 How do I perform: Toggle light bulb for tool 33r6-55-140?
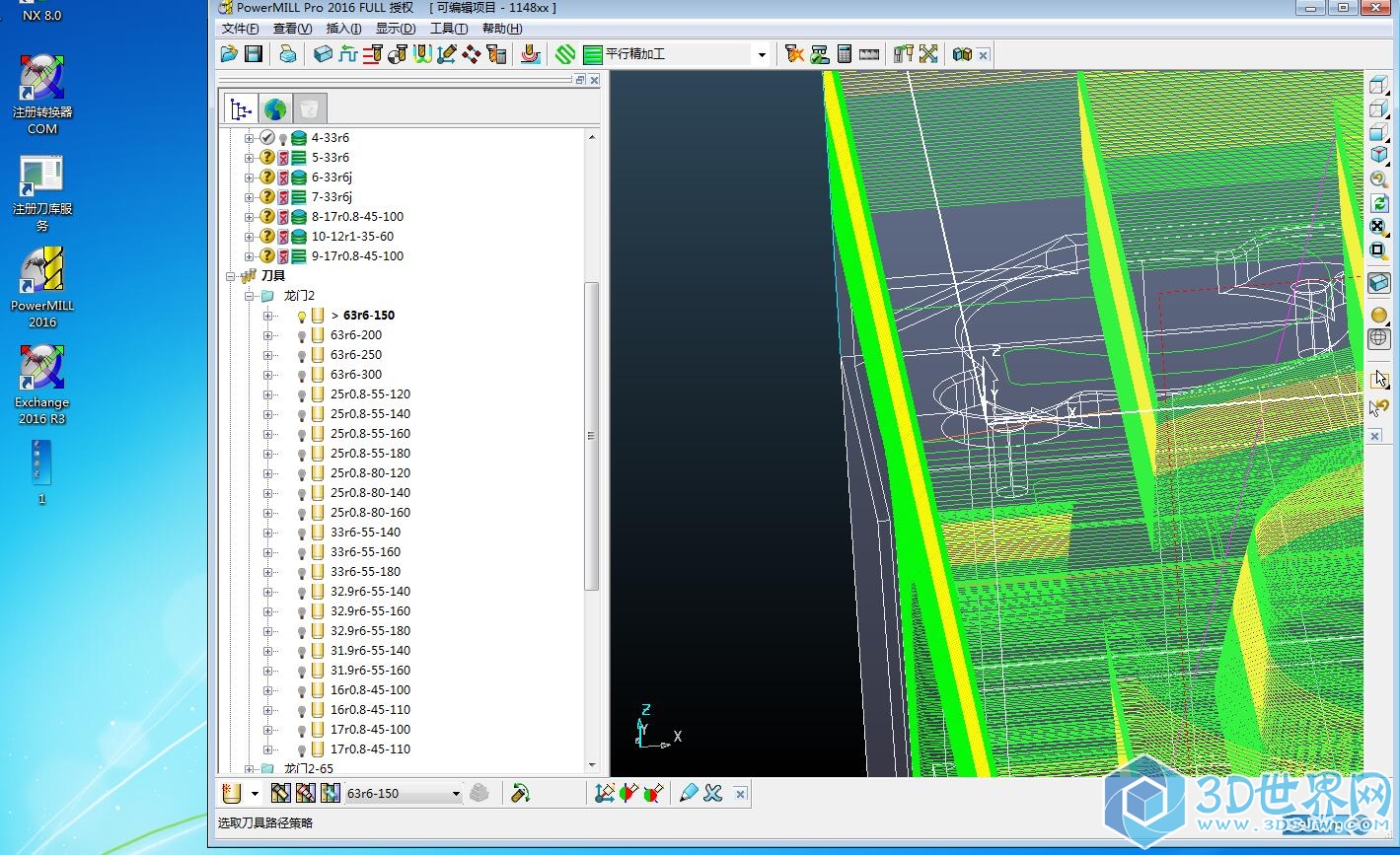(302, 534)
